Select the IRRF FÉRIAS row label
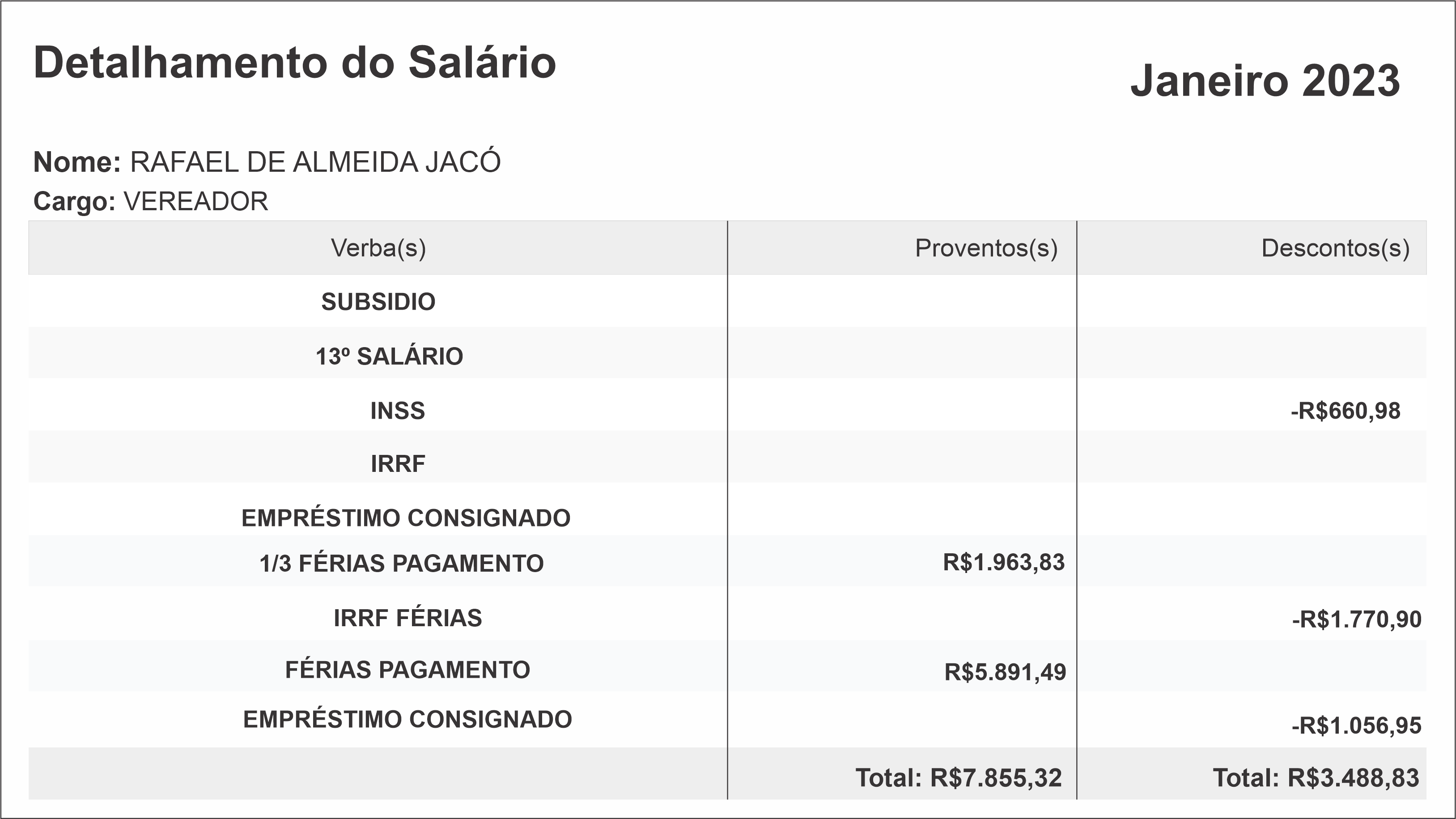 pyautogui.click(x=408, y=618)
